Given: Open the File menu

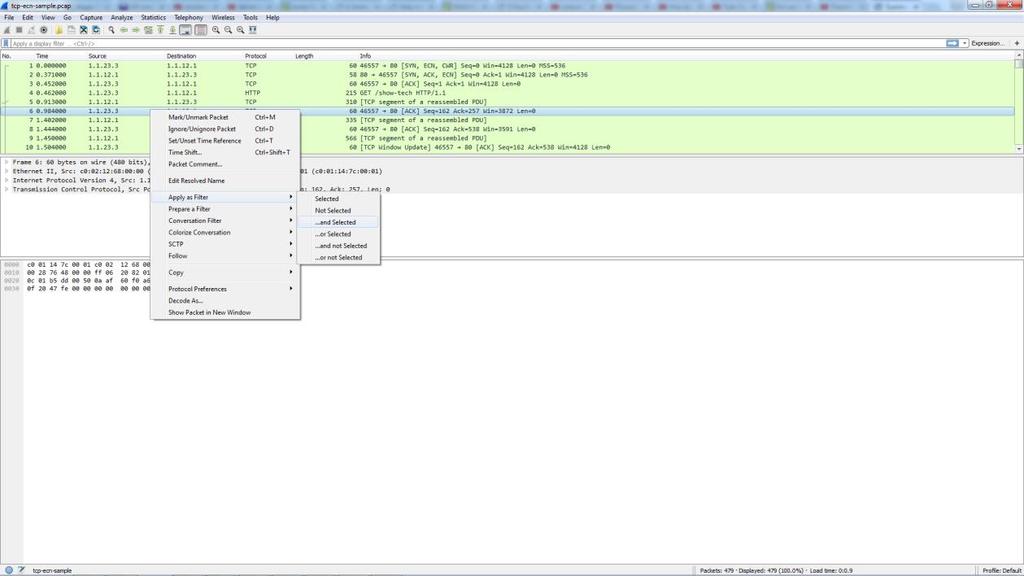Looking at the screenshot, I should click(x=9, y=18).
